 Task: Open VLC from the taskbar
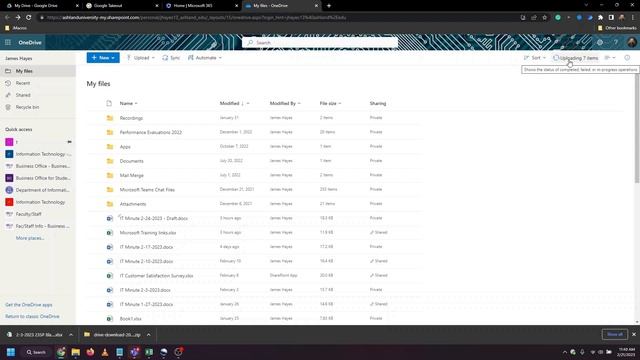(105, 352)
